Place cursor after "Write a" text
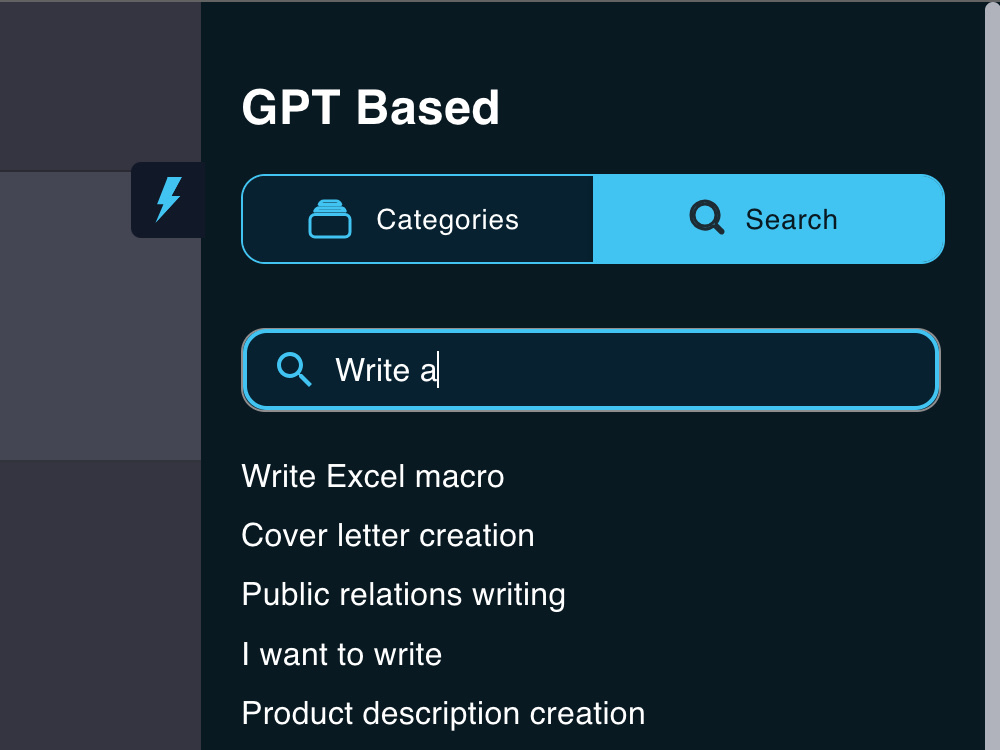 438,370
